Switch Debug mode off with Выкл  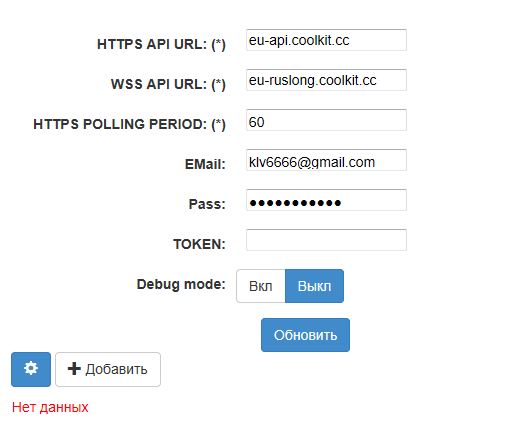(314, 286)
